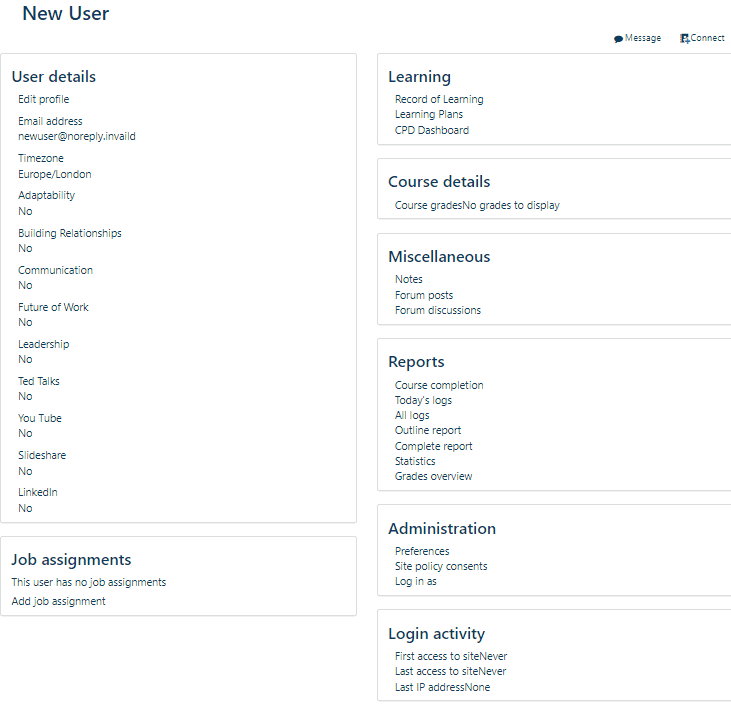Open the Edit profile link
The image size is (731, 707).
43,99
